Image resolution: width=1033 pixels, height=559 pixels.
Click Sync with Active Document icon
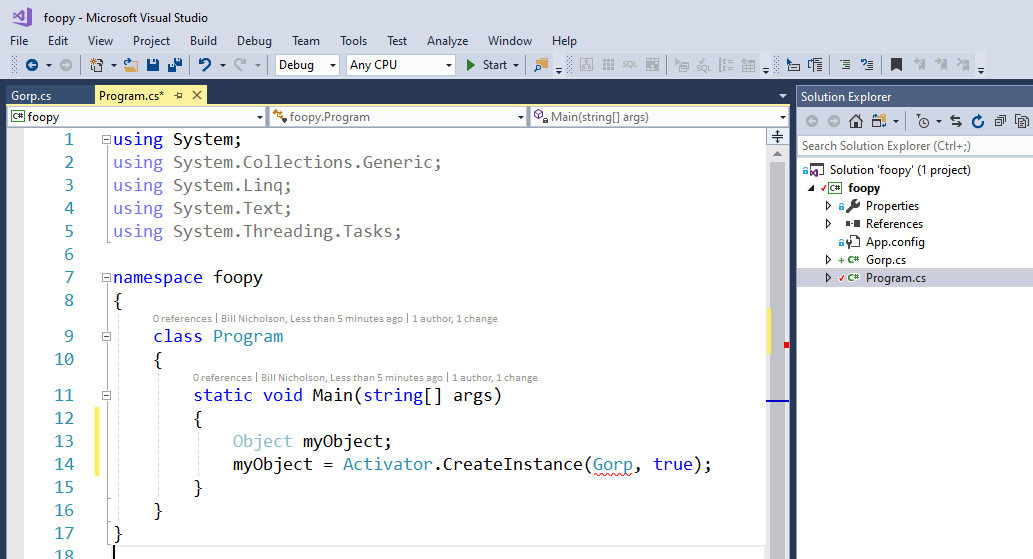[956, 121]
